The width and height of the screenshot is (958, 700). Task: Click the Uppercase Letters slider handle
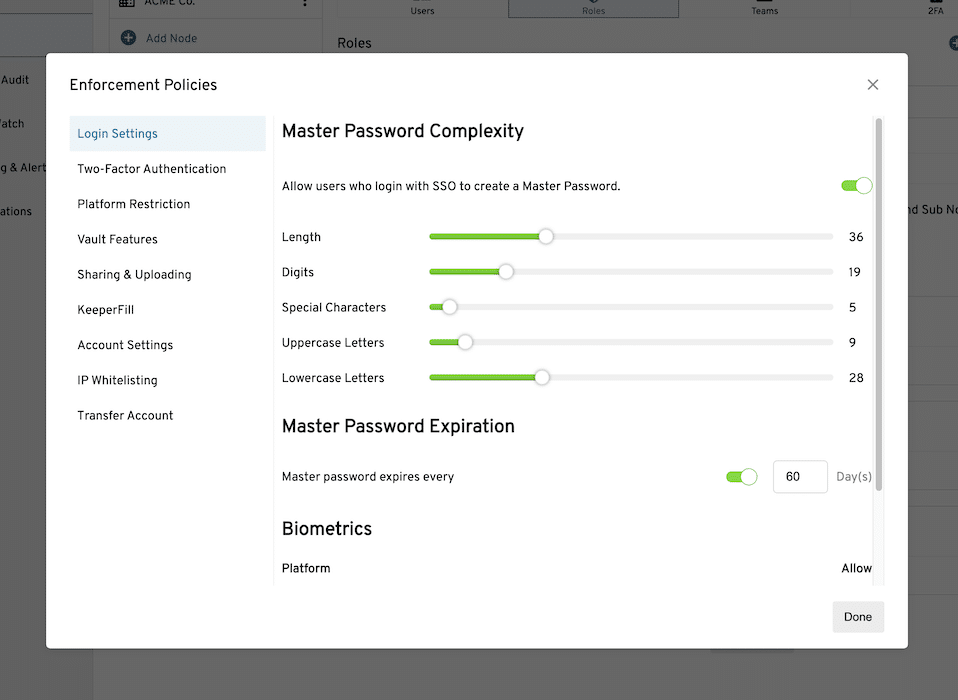pos(465,342)
